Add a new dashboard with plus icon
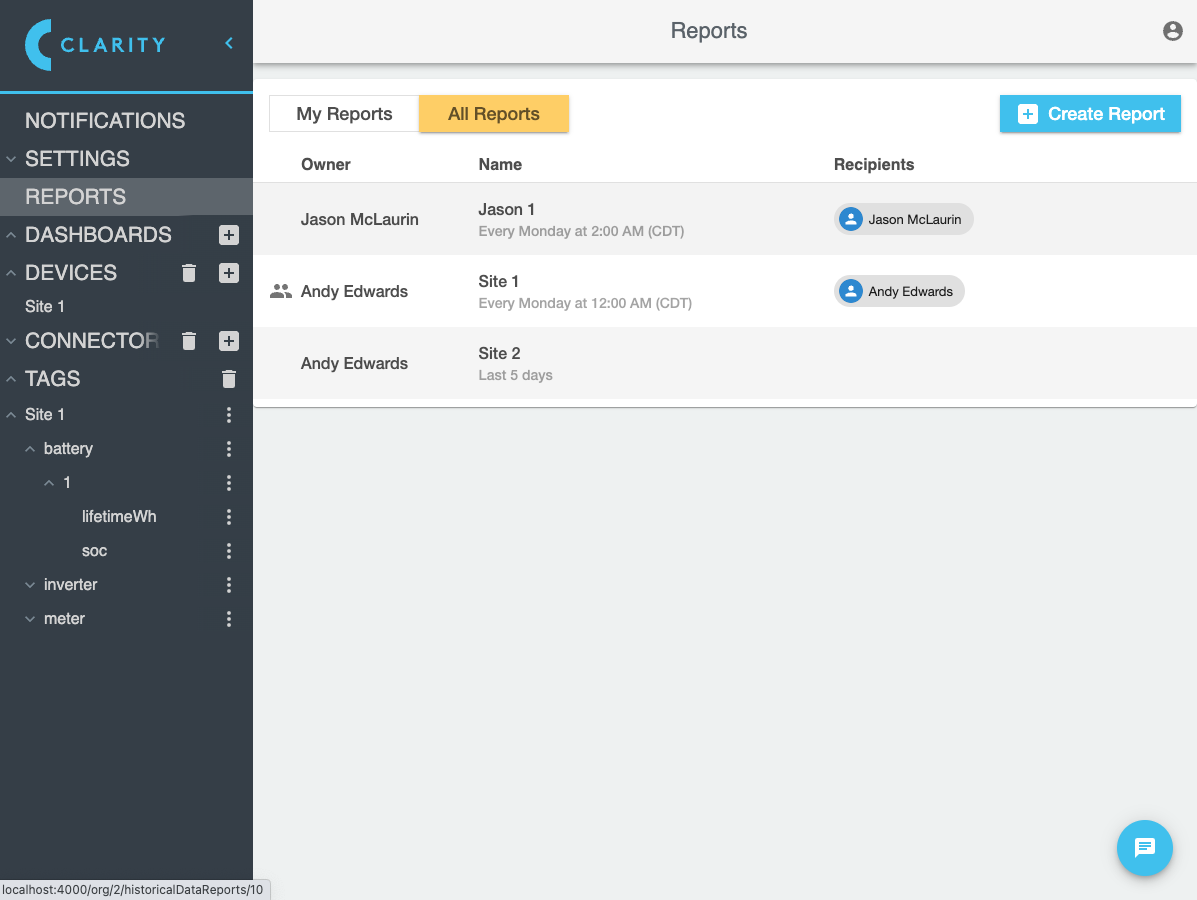This screenshot has height=900, width=1197. click(x=229, y=235)
